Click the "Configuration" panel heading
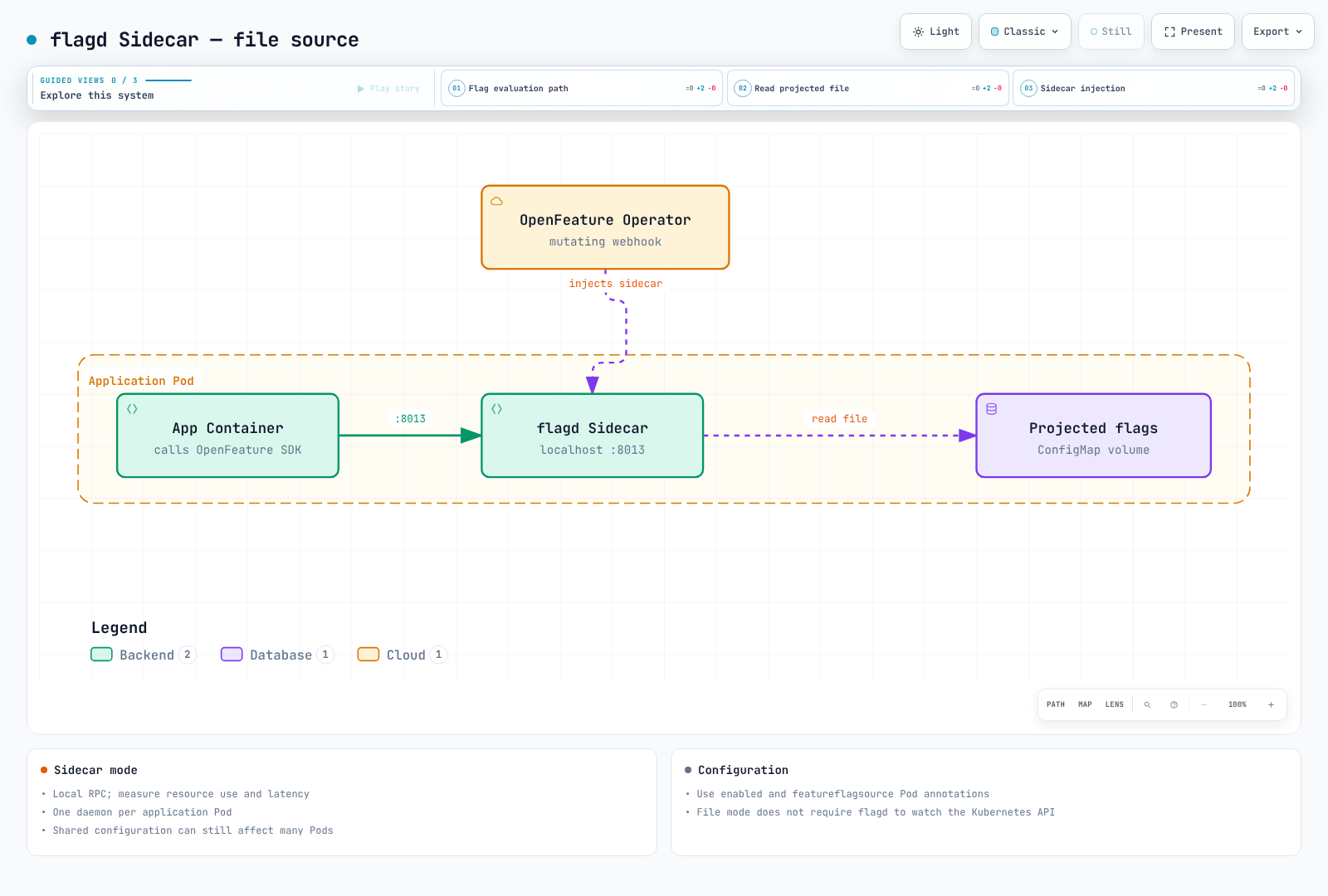This screenshot has width=1328, height=896. [x=743, y=770]
